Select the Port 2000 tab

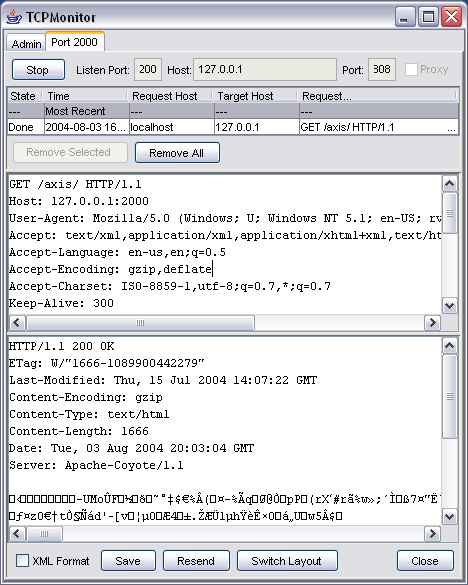[74, 42]
